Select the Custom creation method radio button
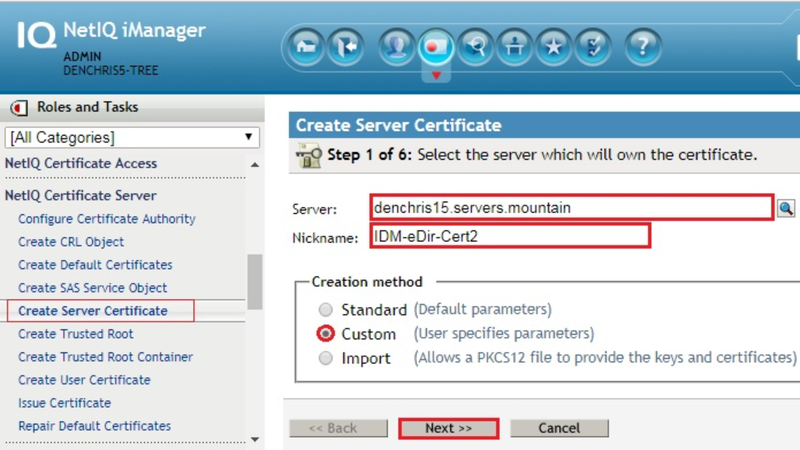This screenshot has height=450, width=800. click(326, 334)
